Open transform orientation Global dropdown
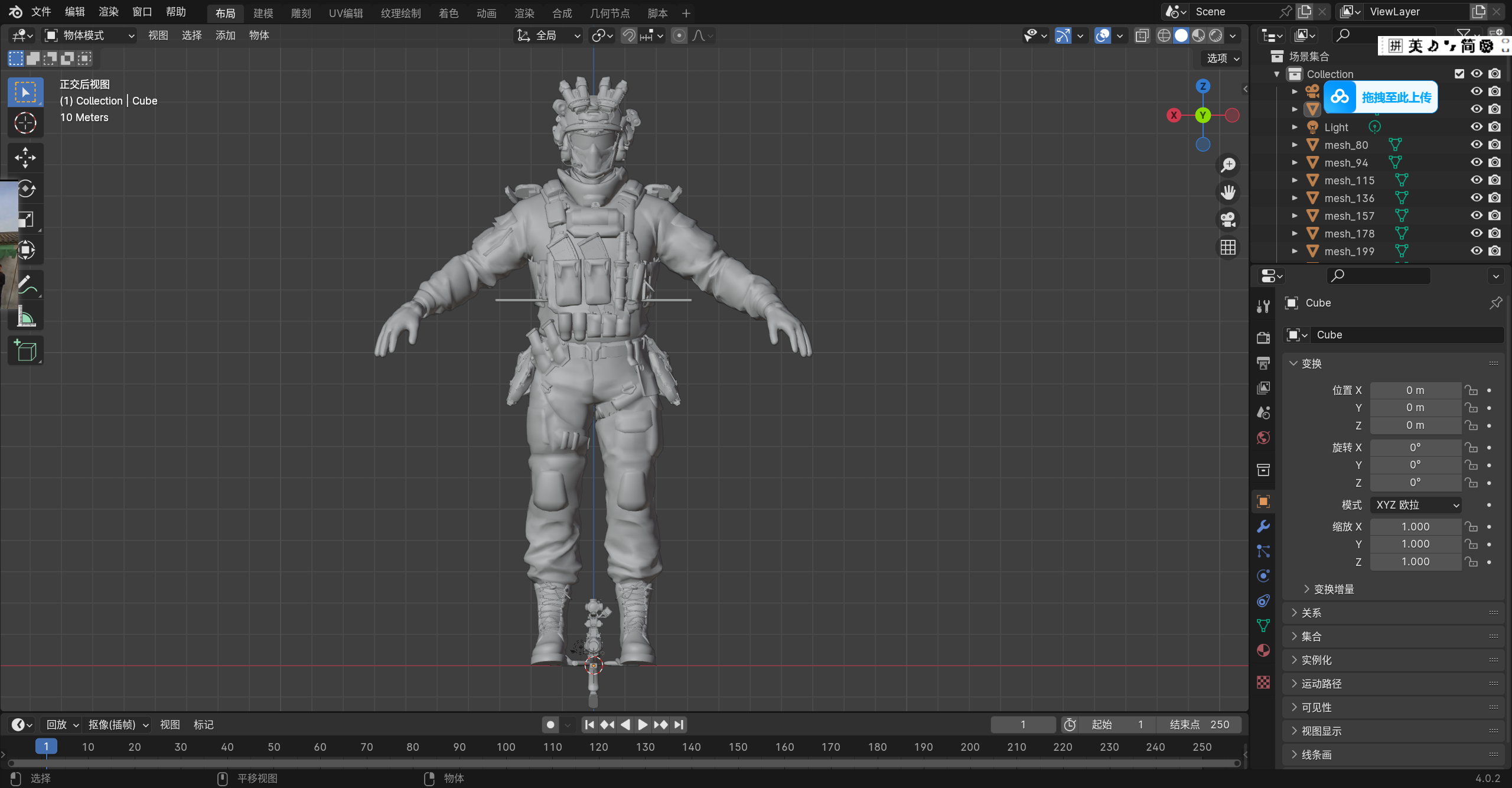 click(549, 35)
